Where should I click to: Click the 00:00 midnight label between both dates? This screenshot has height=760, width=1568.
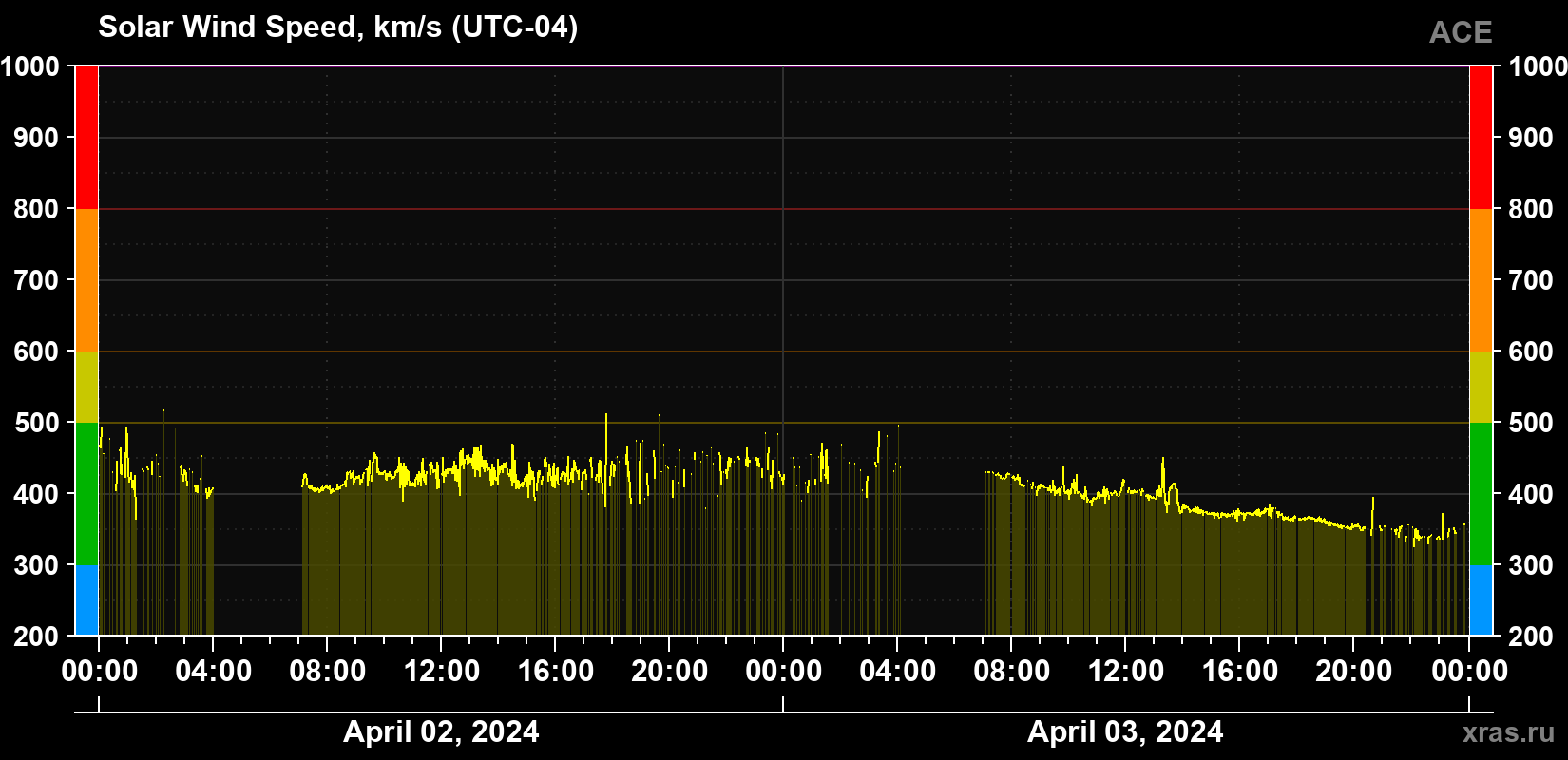click(784, 672)
